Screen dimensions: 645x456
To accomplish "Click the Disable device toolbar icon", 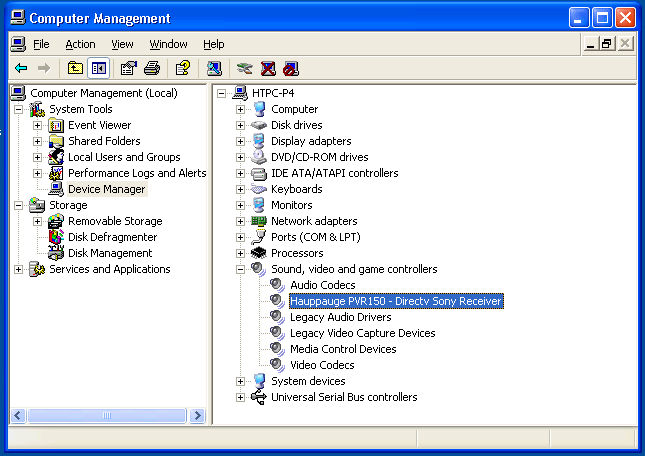I will pos(290,68).
